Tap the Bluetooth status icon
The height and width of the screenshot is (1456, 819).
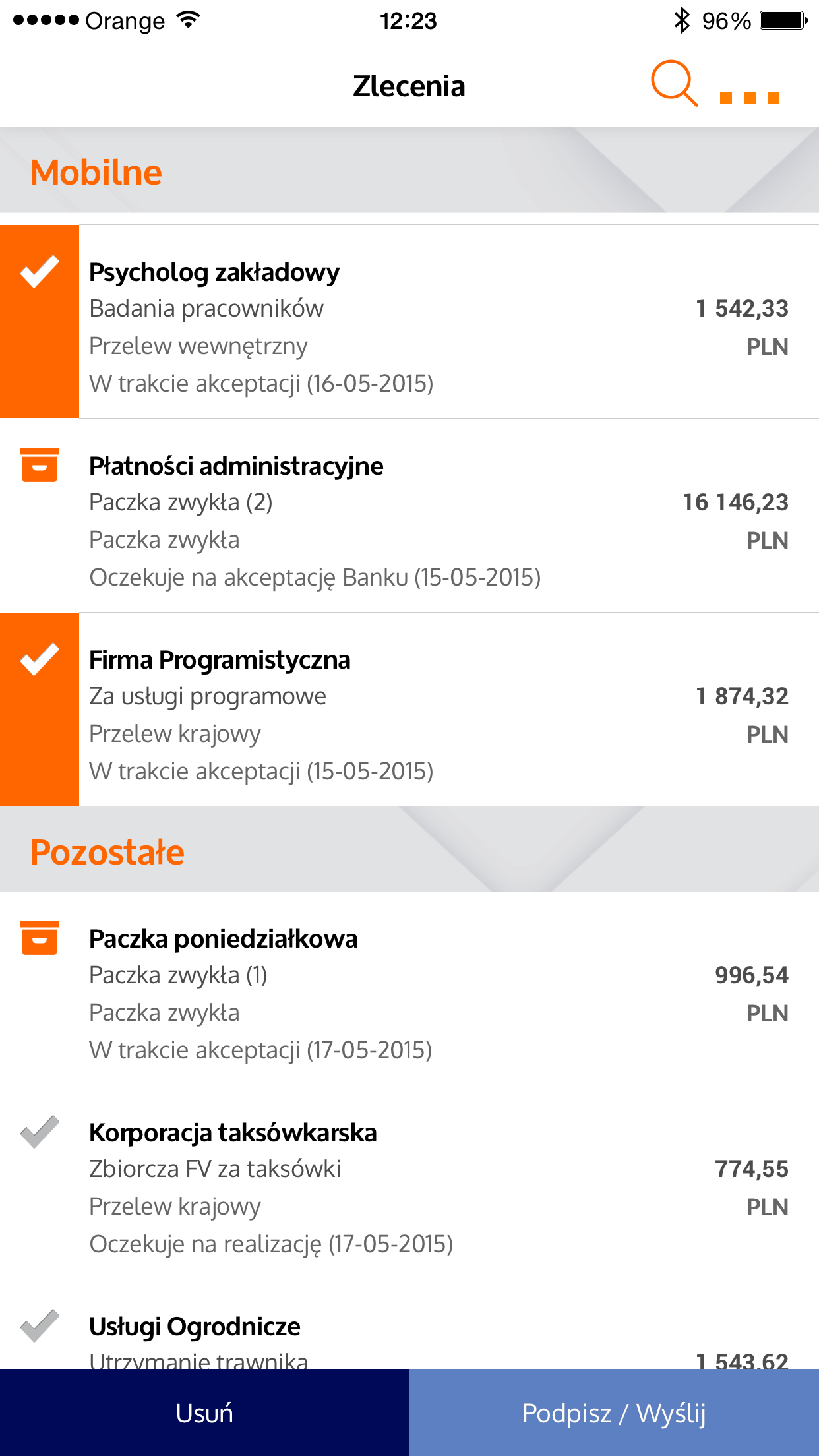682,20
